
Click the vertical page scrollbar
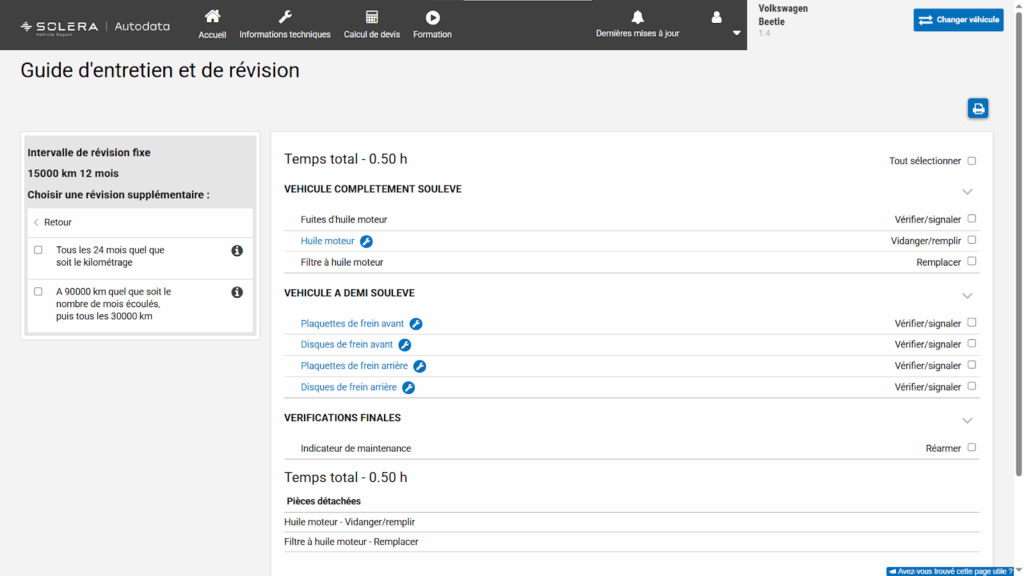pos(1018,242)
